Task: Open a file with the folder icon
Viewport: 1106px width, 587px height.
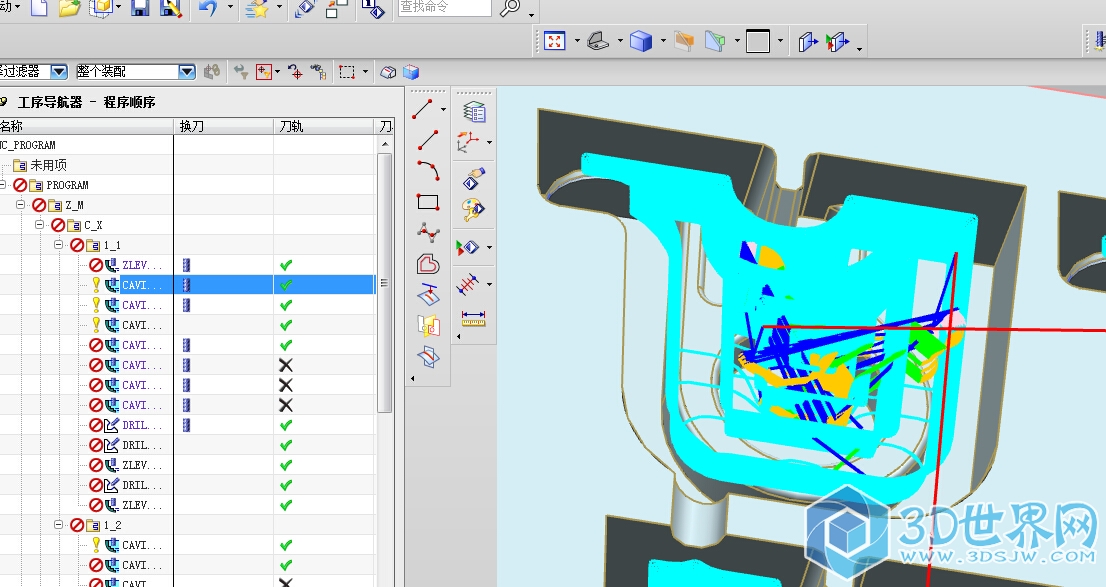Action: tap(68, 8)
